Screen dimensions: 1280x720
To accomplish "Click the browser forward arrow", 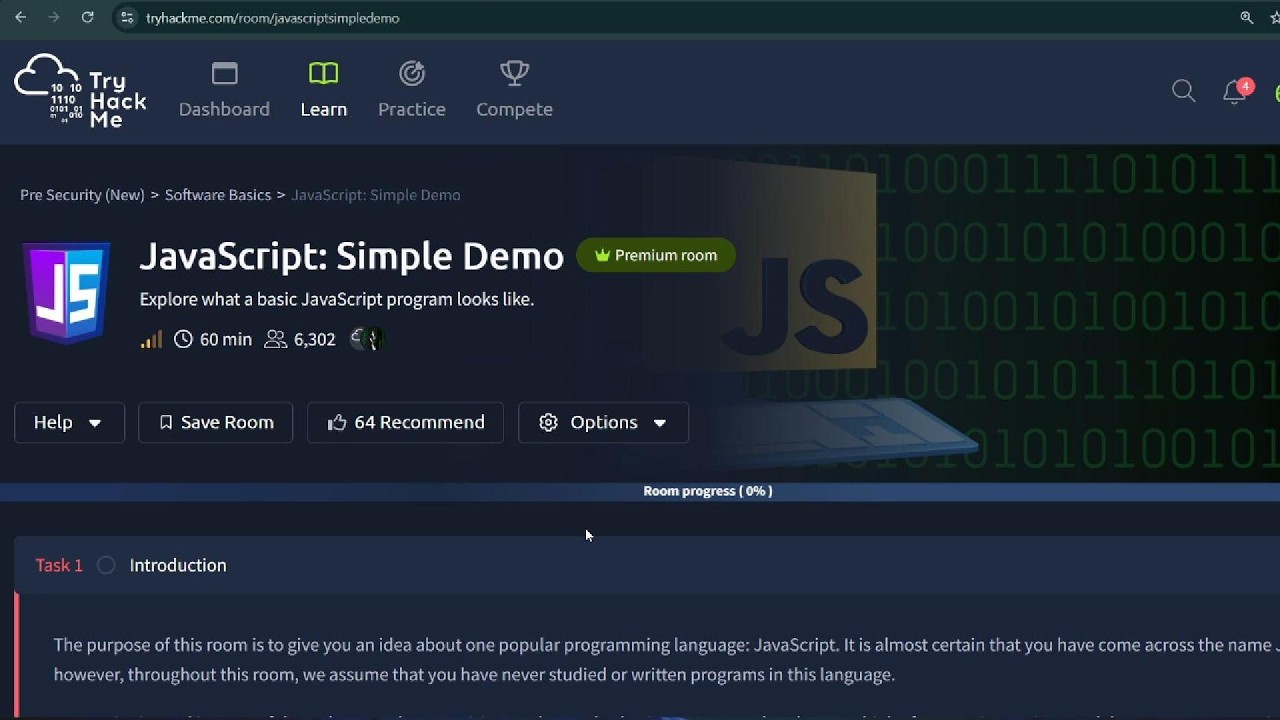I will [x=53, y=17].
